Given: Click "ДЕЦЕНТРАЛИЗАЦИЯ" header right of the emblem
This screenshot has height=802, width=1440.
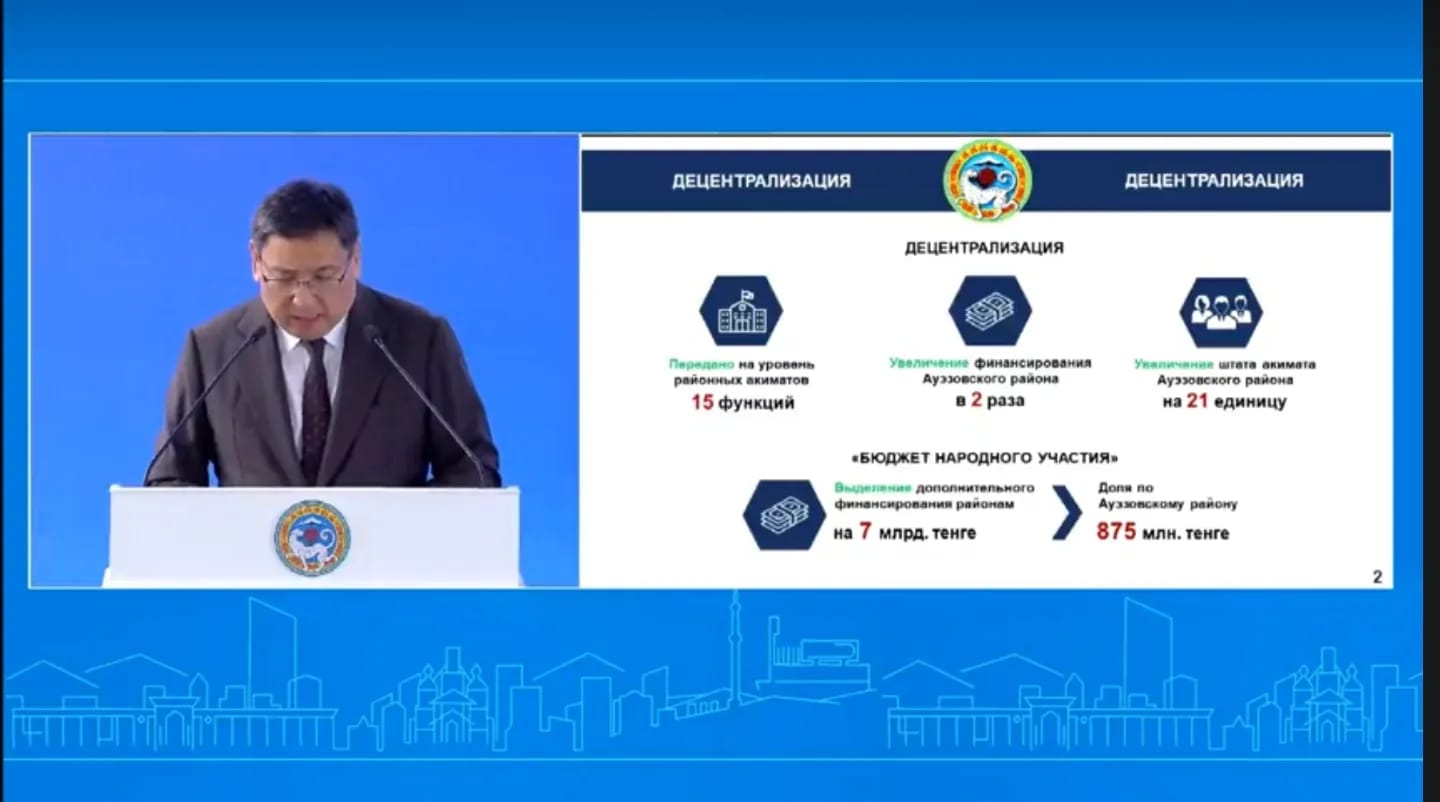Looking at the screenshot, I should (1213, 181).
